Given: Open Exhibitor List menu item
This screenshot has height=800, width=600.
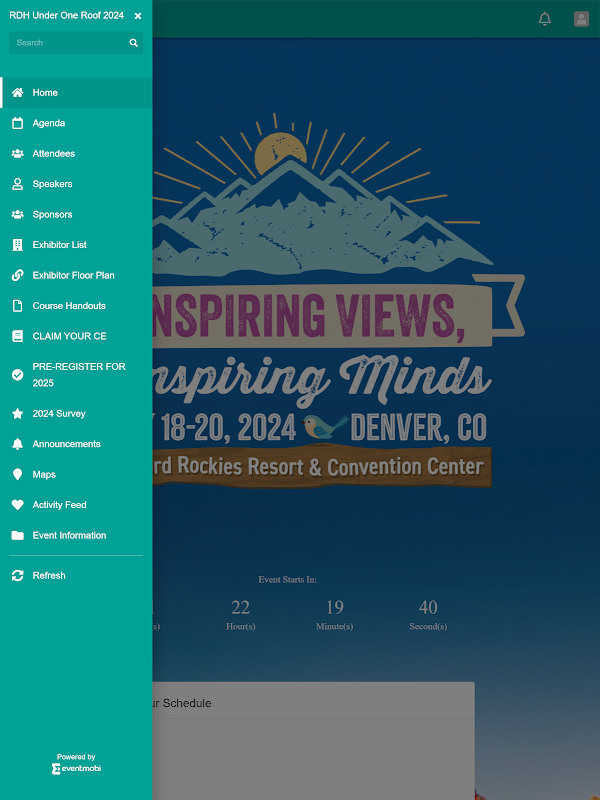Looking at the screenshot, I should (x=76, y=245).
